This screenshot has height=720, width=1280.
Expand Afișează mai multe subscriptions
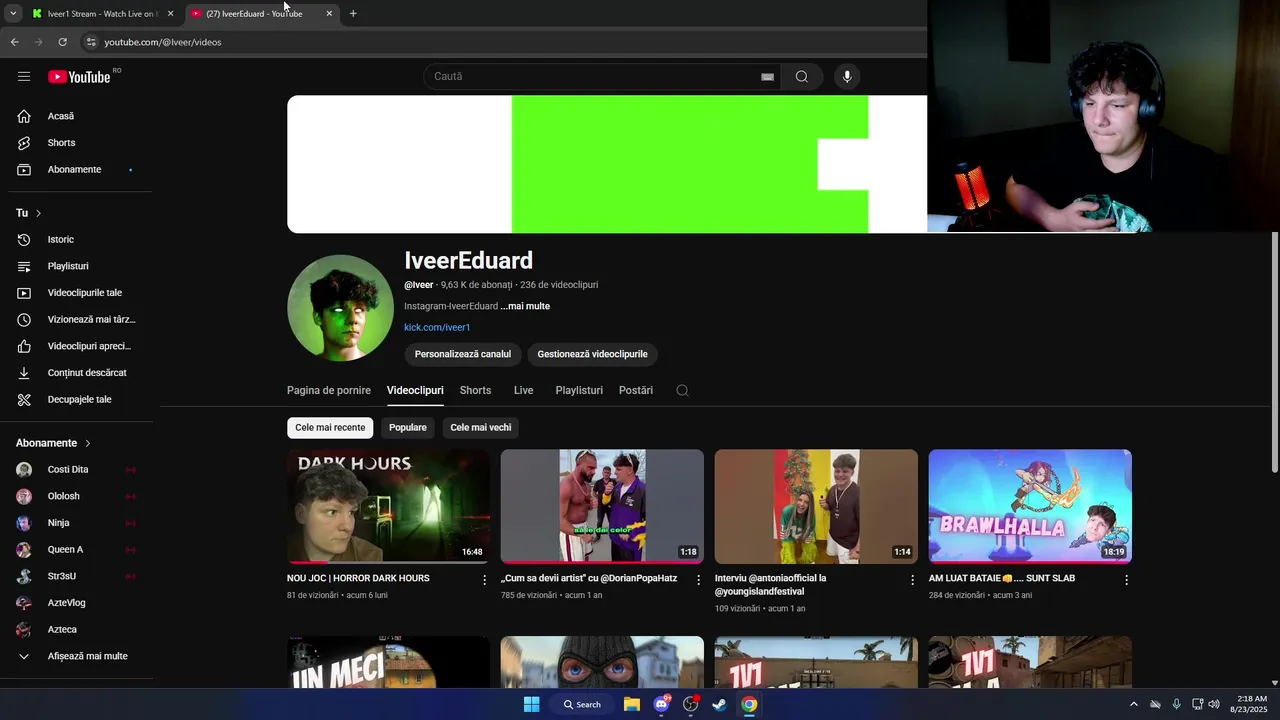pos(78,656)
